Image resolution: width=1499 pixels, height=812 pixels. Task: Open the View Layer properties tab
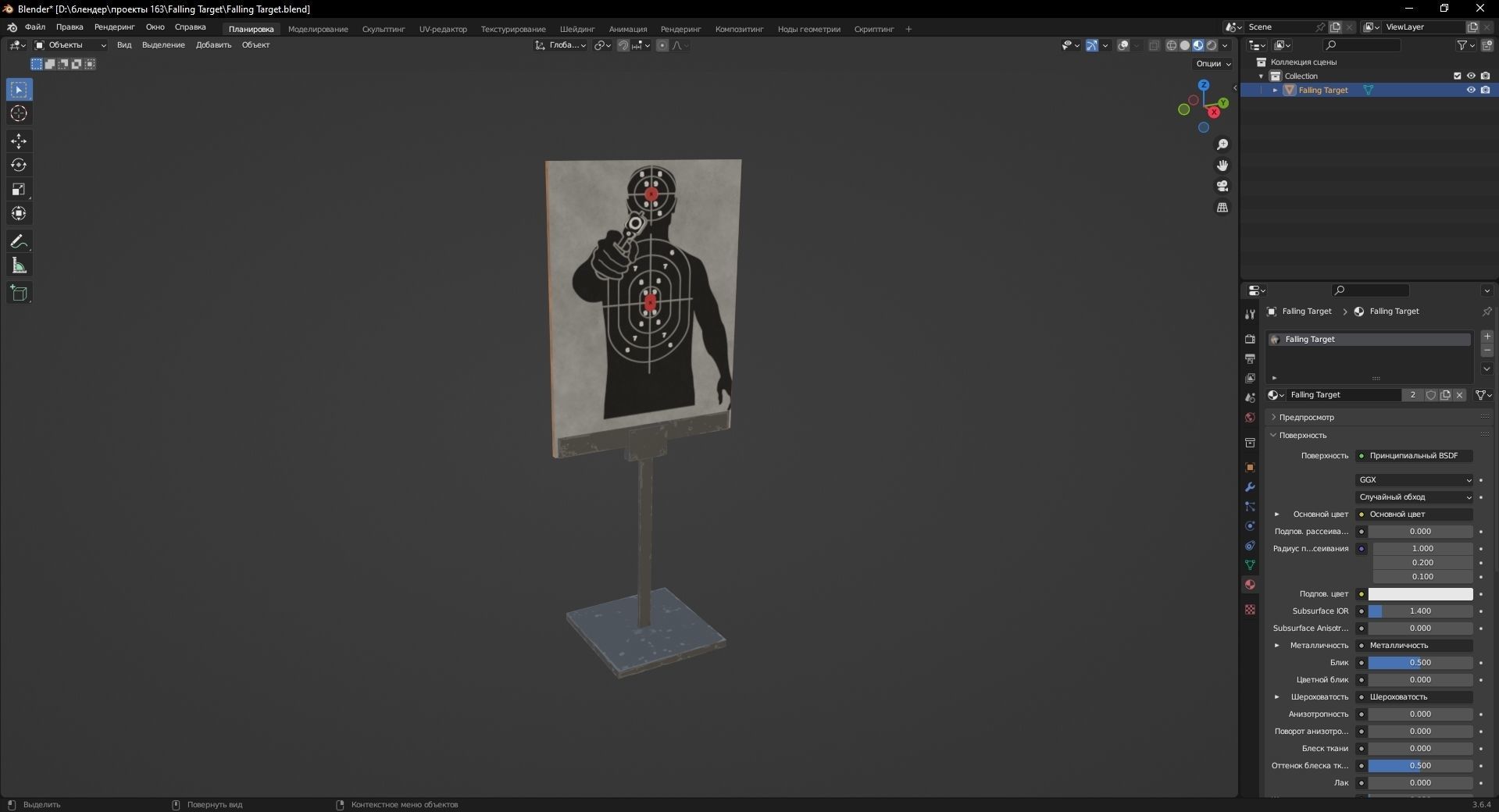click(1250, 378)
